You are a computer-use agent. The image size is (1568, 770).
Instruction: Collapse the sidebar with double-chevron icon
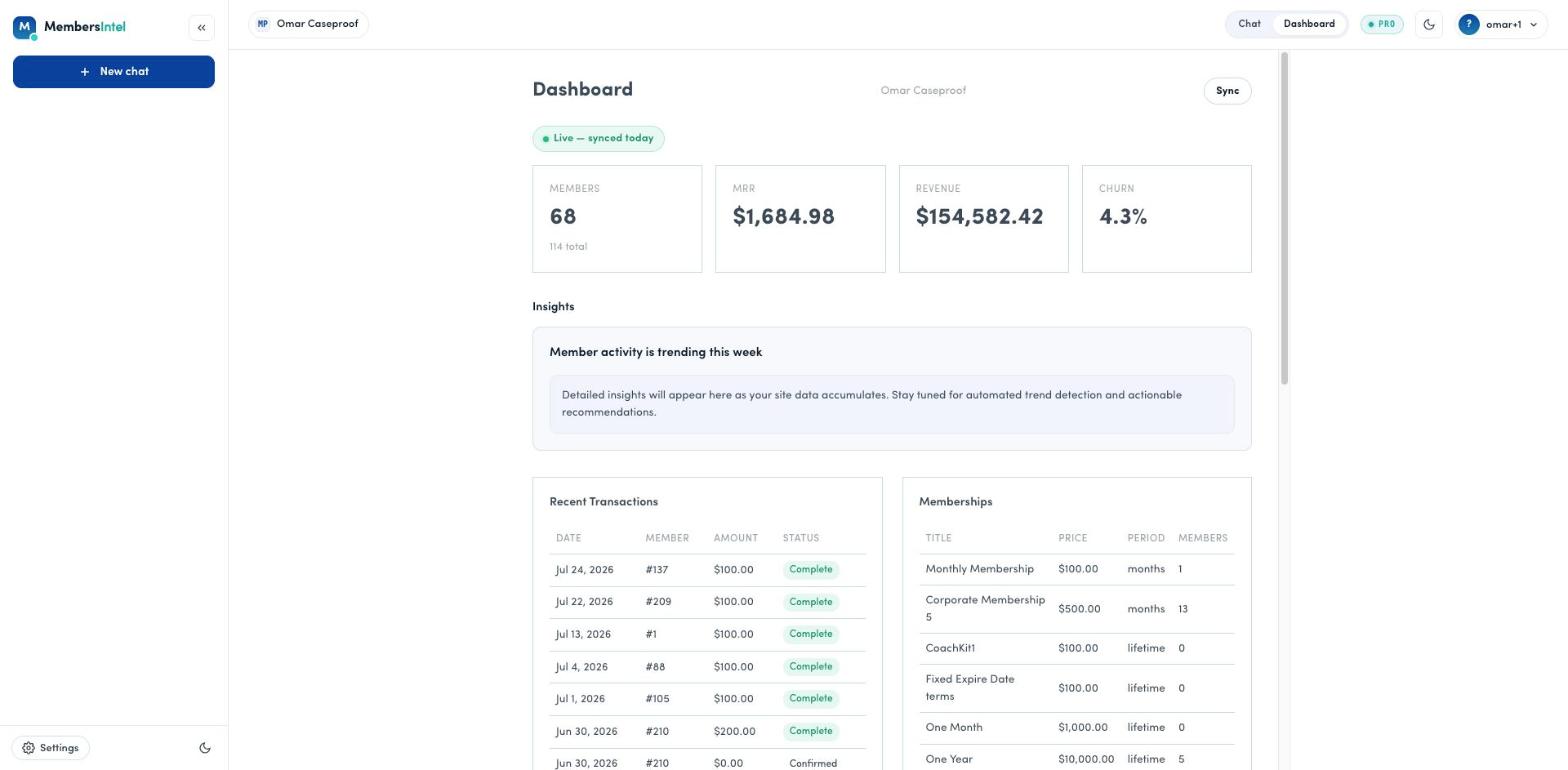pos(201,28)
